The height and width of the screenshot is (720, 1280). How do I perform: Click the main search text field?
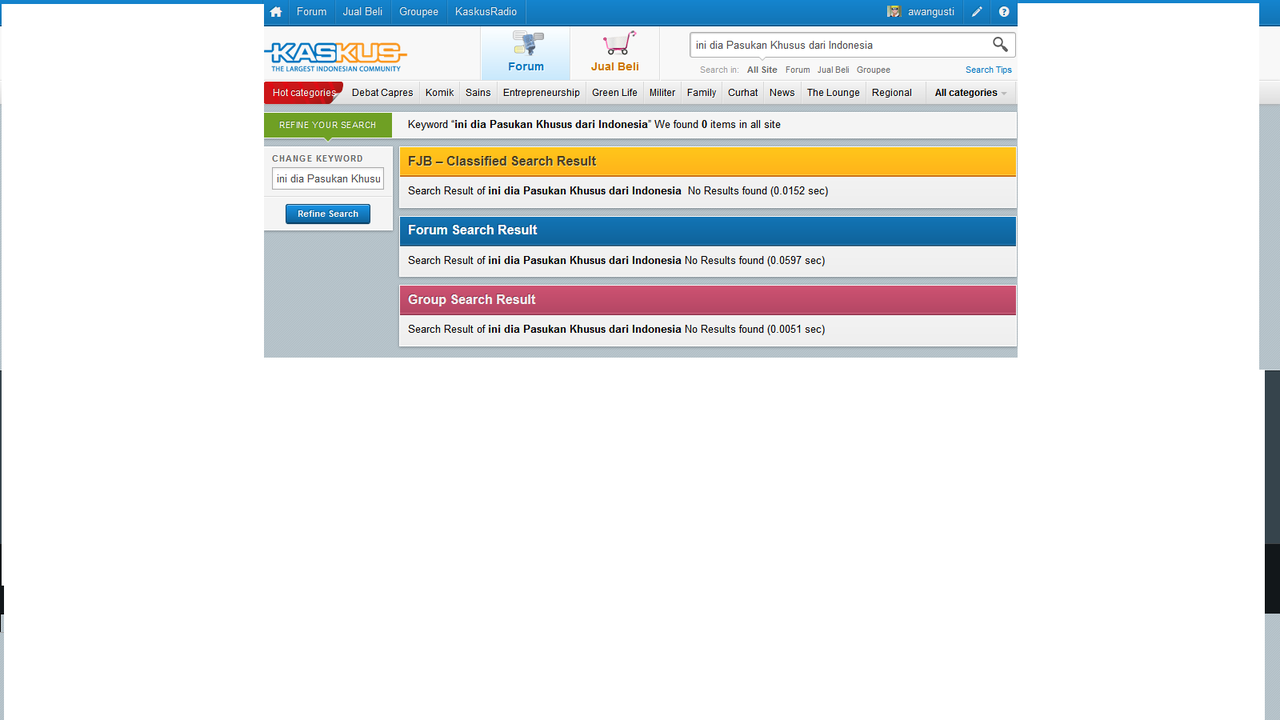[840, 45]
